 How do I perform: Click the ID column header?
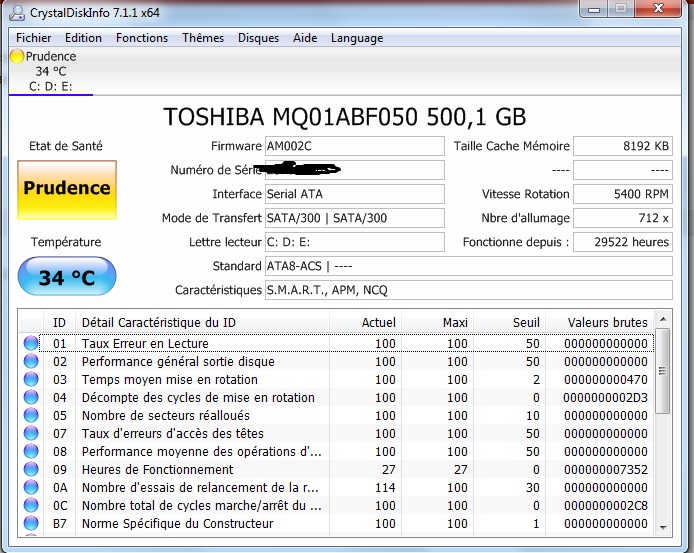(59, 322)
